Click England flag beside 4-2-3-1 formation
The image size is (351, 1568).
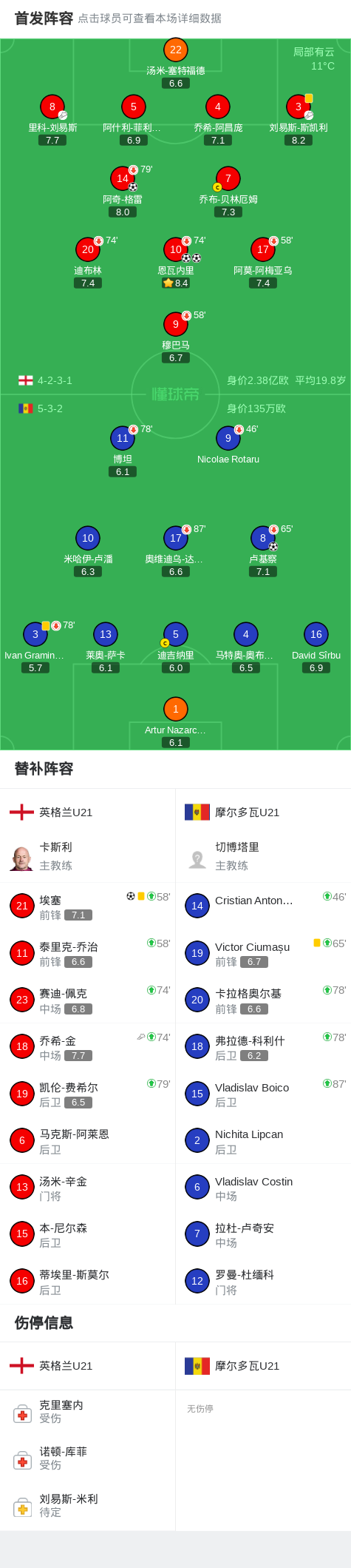25,380
